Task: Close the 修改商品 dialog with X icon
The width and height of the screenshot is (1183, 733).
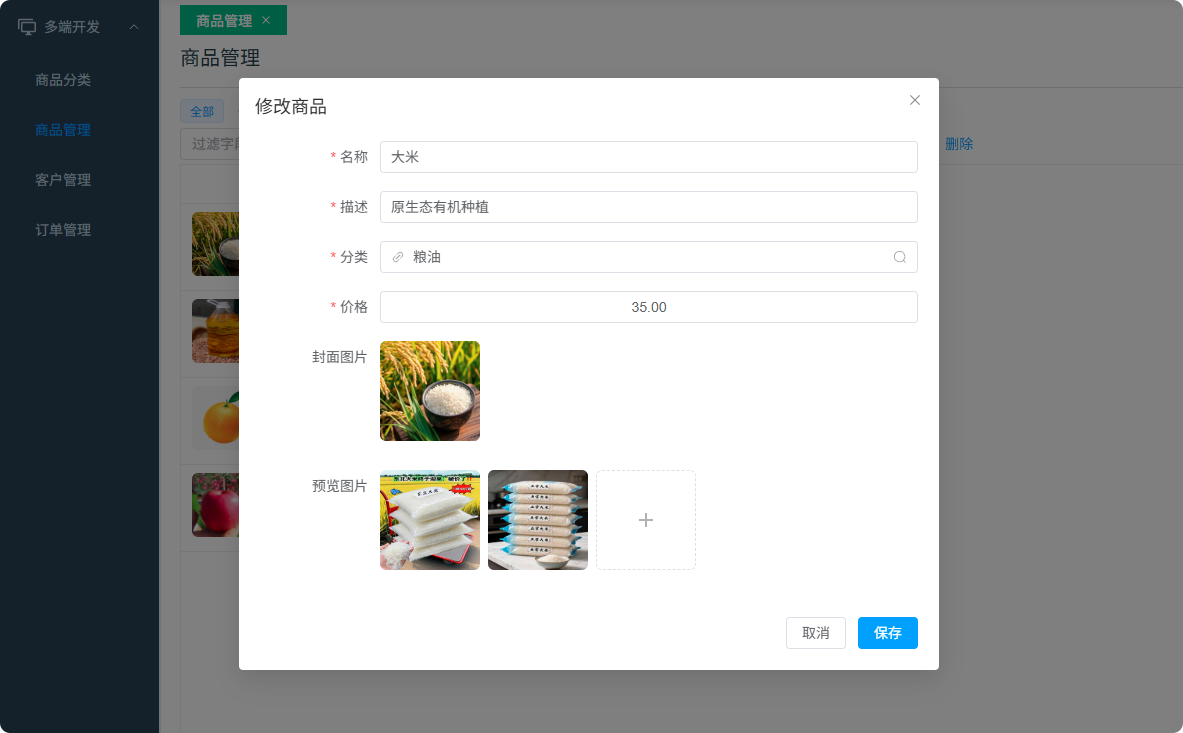Action: click(914, 100)
